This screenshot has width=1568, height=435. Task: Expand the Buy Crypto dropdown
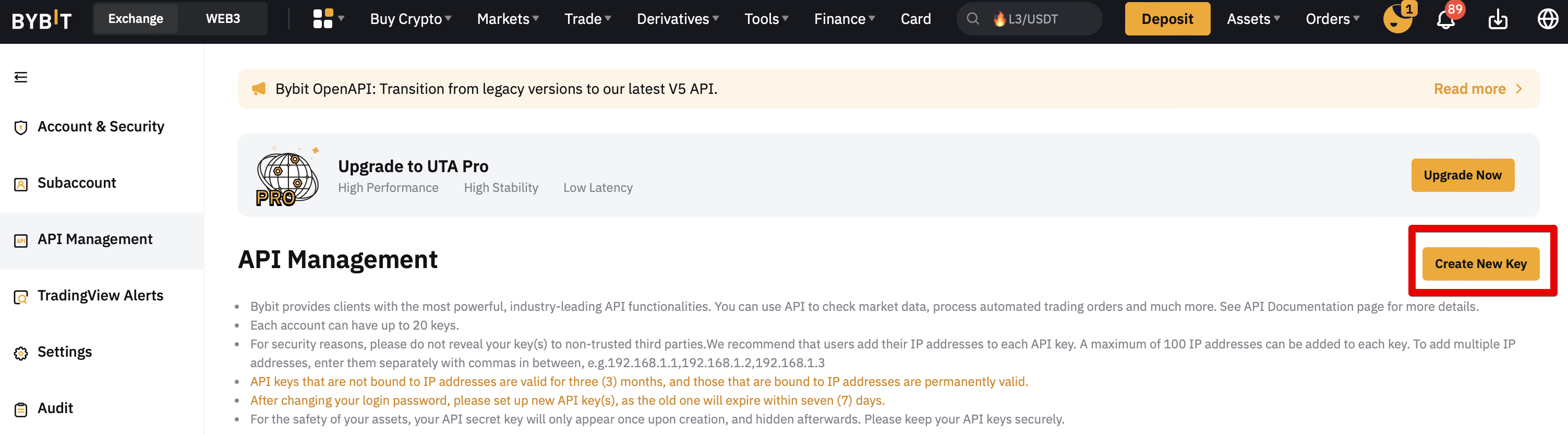pos(411,19)
